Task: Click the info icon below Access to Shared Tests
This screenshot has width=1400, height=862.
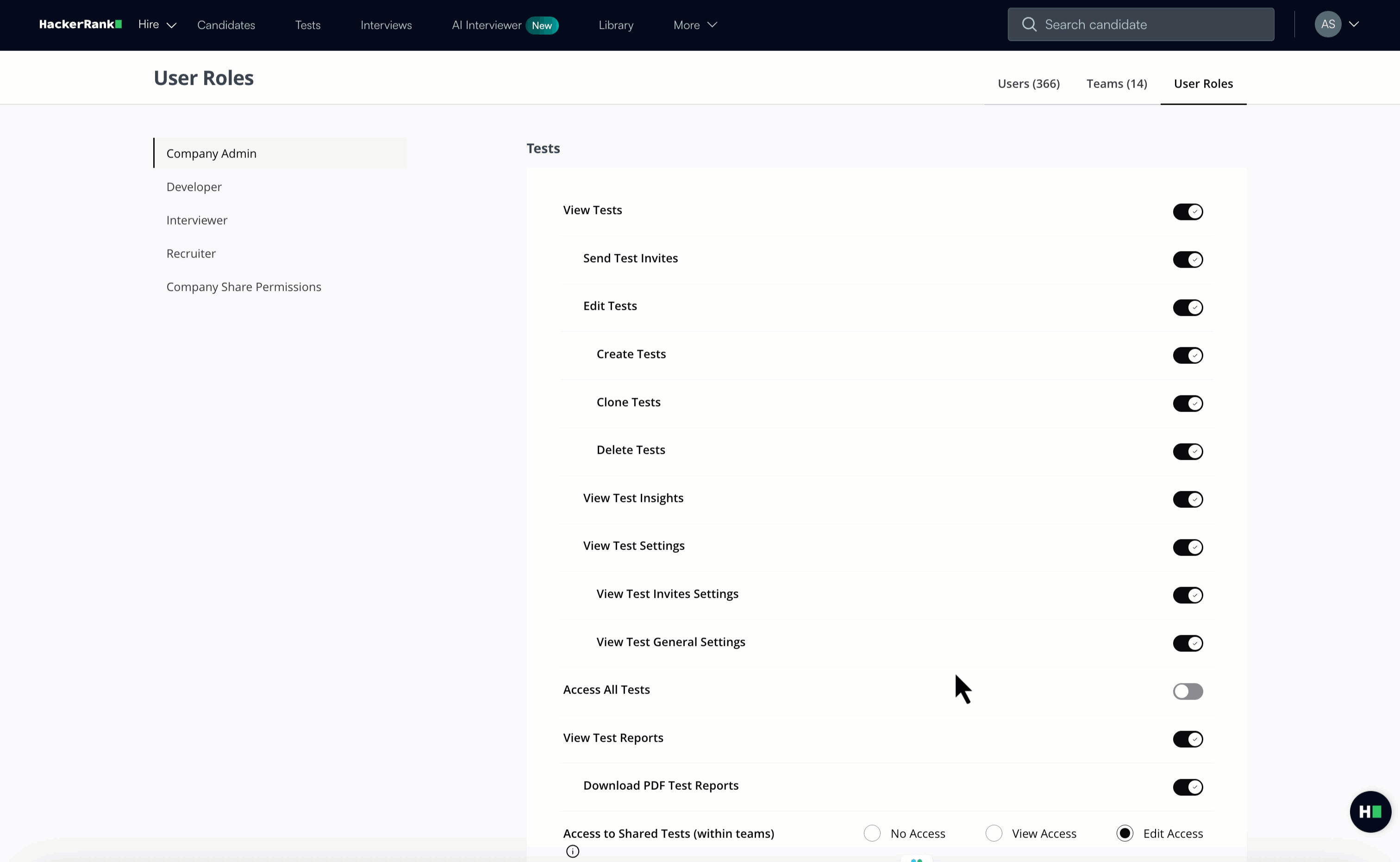Action: click(572, 851)
